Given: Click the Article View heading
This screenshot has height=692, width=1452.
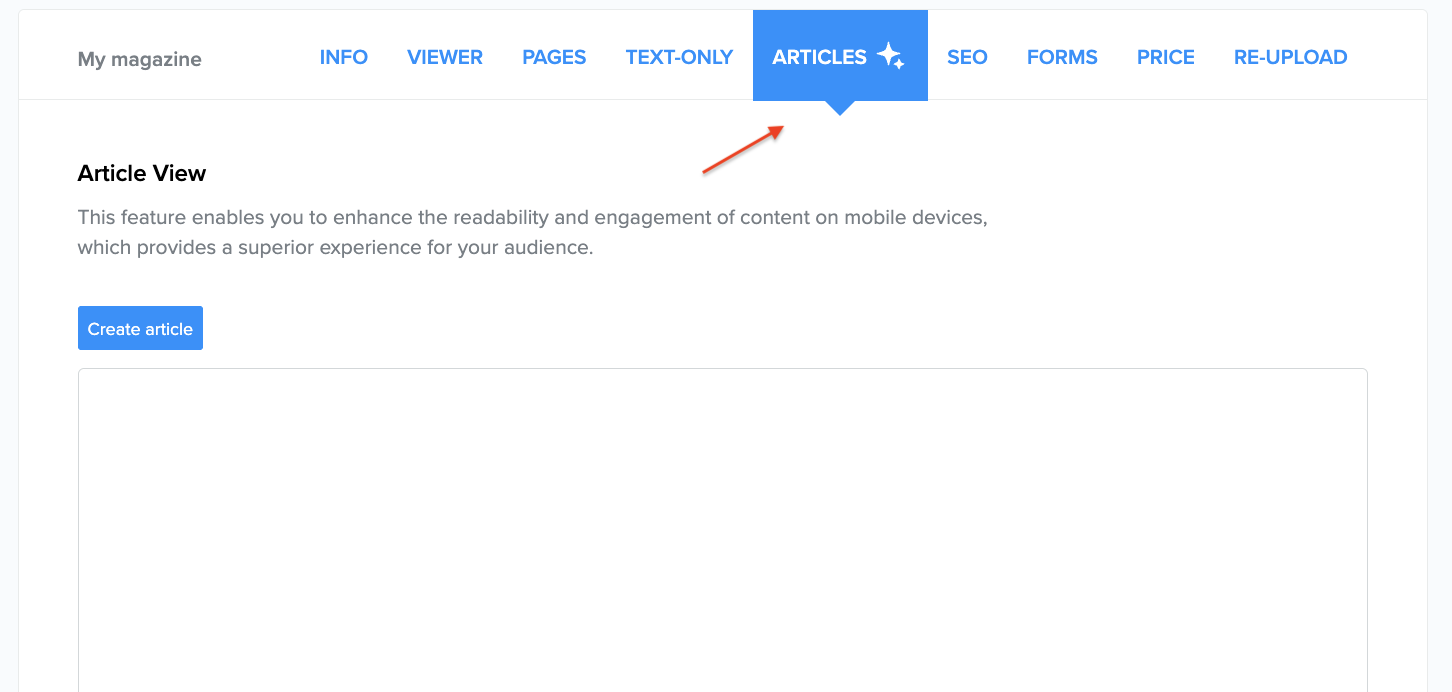Looking at the screenshot, I should pos(141,173).
